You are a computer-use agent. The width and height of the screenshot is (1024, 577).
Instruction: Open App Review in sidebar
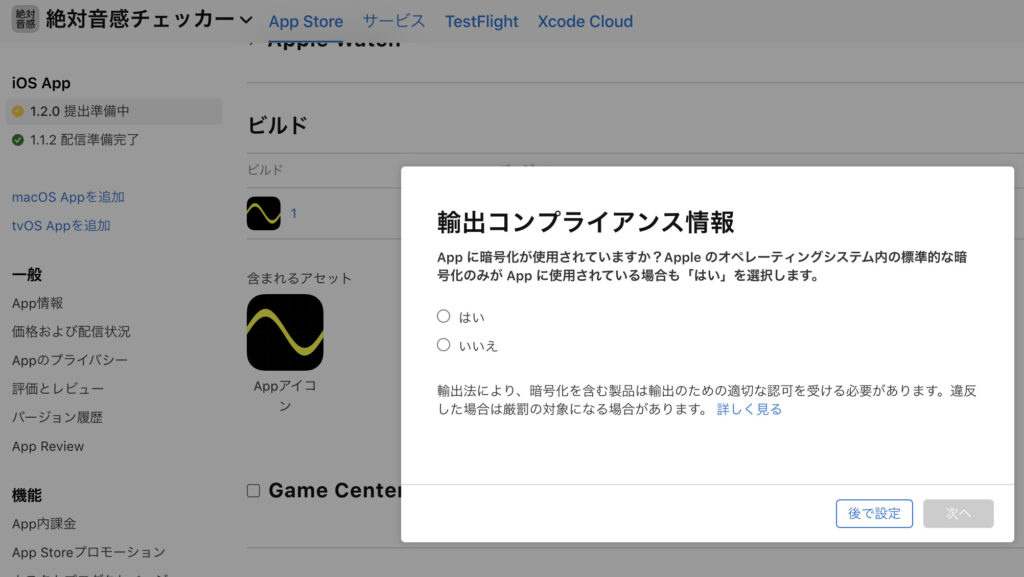(x=48, y=446)
